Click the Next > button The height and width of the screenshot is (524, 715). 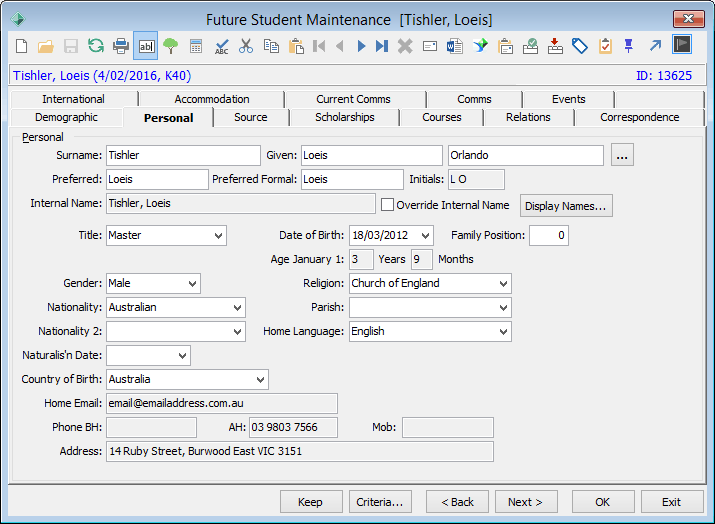526,502
